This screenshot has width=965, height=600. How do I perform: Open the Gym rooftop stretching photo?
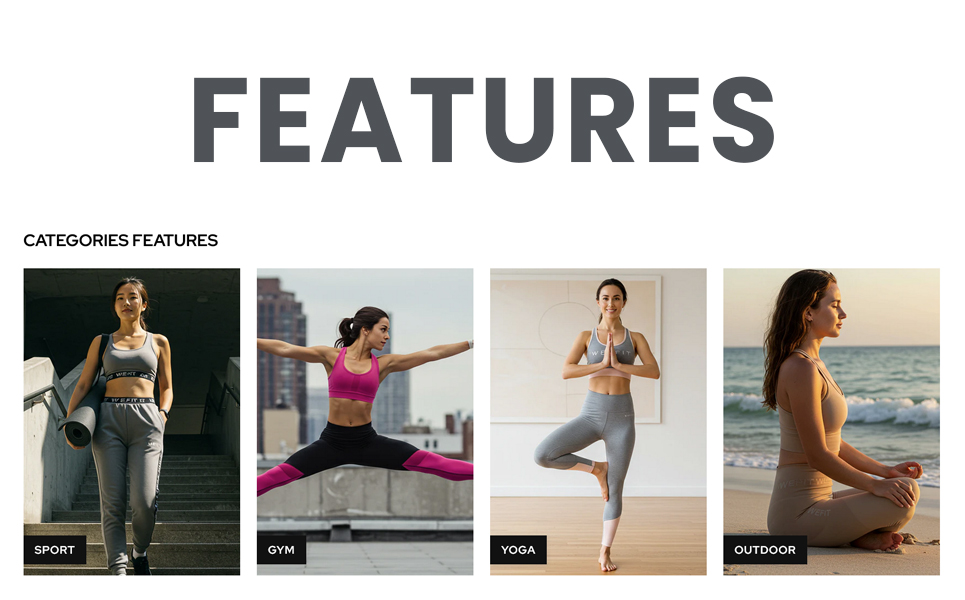[365, 422]
